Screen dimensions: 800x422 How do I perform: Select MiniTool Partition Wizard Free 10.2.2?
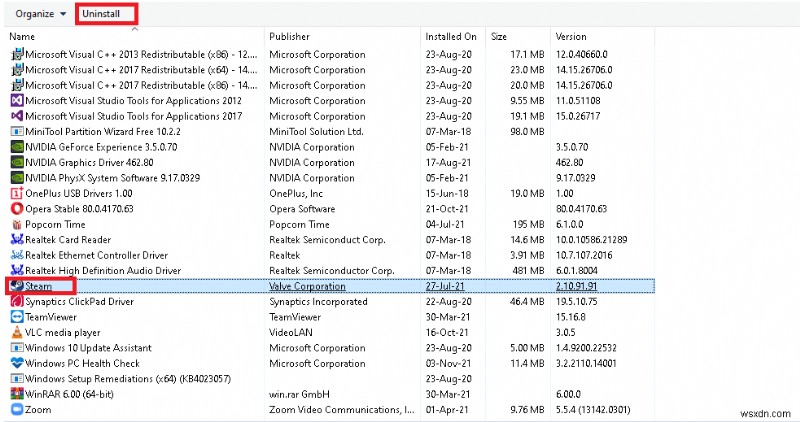tap(103, 131)
